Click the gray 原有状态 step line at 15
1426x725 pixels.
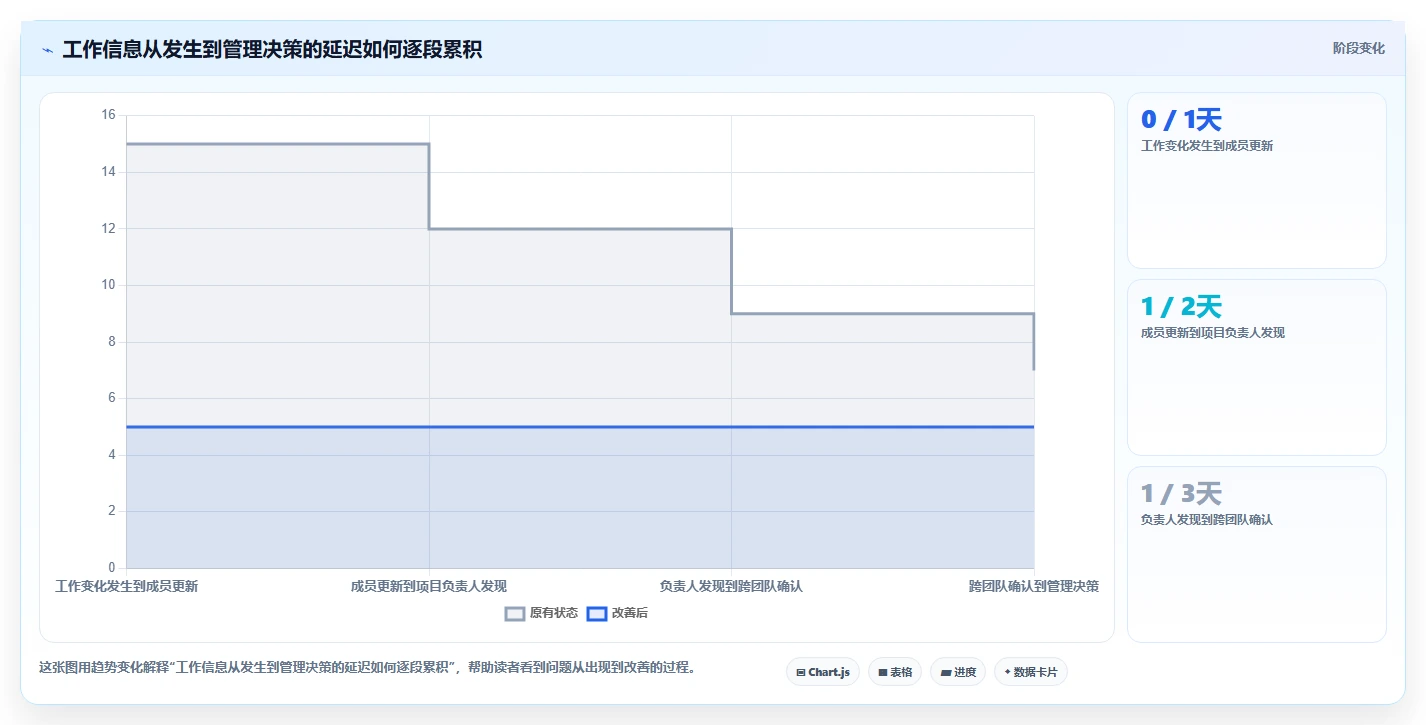coord(278,144)
